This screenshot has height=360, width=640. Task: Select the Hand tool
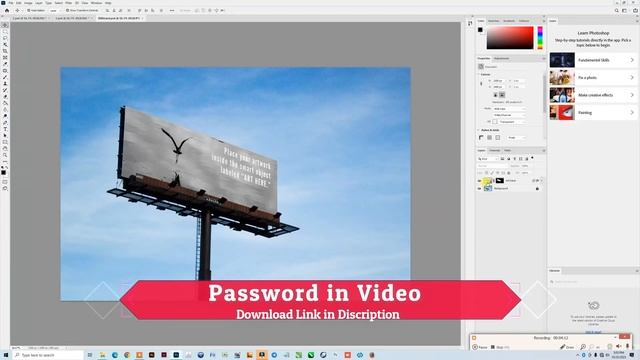5,149
